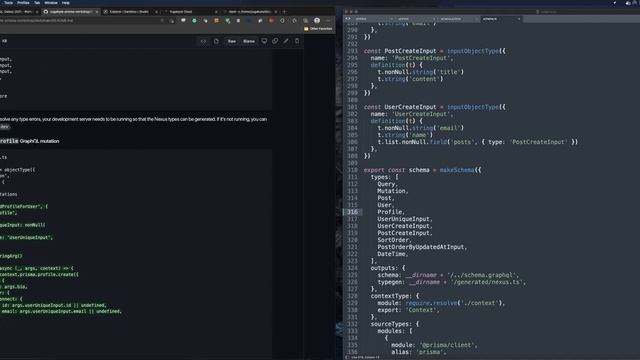Viewport: 640px width, 360px height.
Task: Click '/generated/nexus.ts' string on line 326
Action: pos(488,282)
